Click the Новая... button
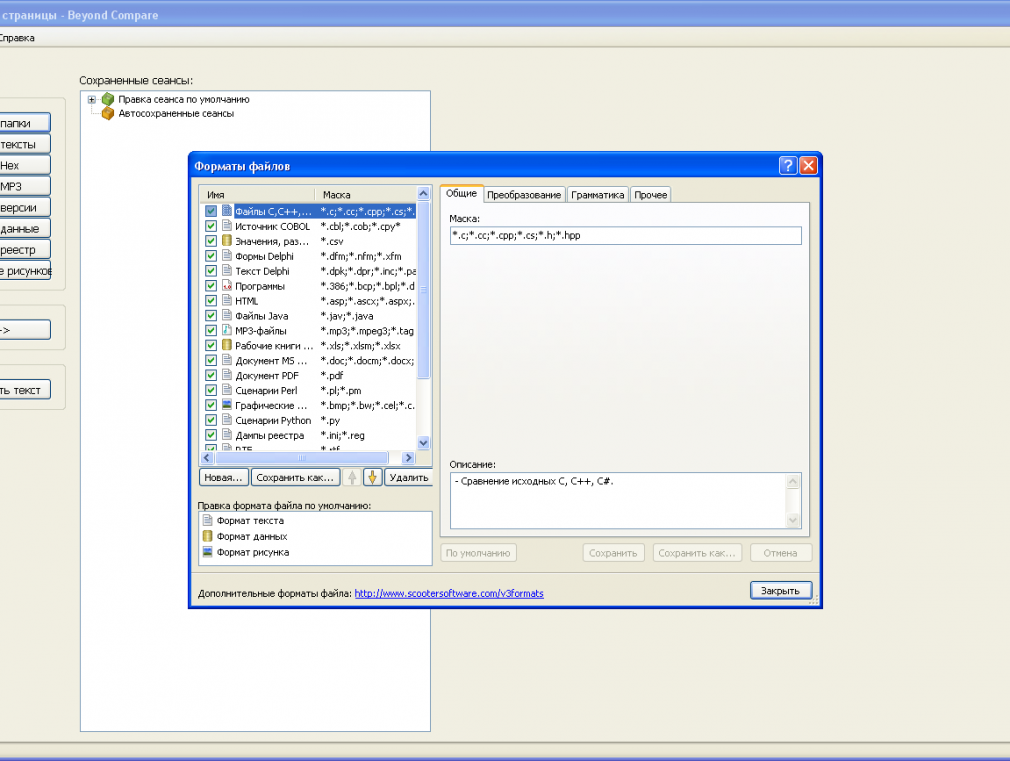Screen dimensions: 1010x761 point(223,477)
